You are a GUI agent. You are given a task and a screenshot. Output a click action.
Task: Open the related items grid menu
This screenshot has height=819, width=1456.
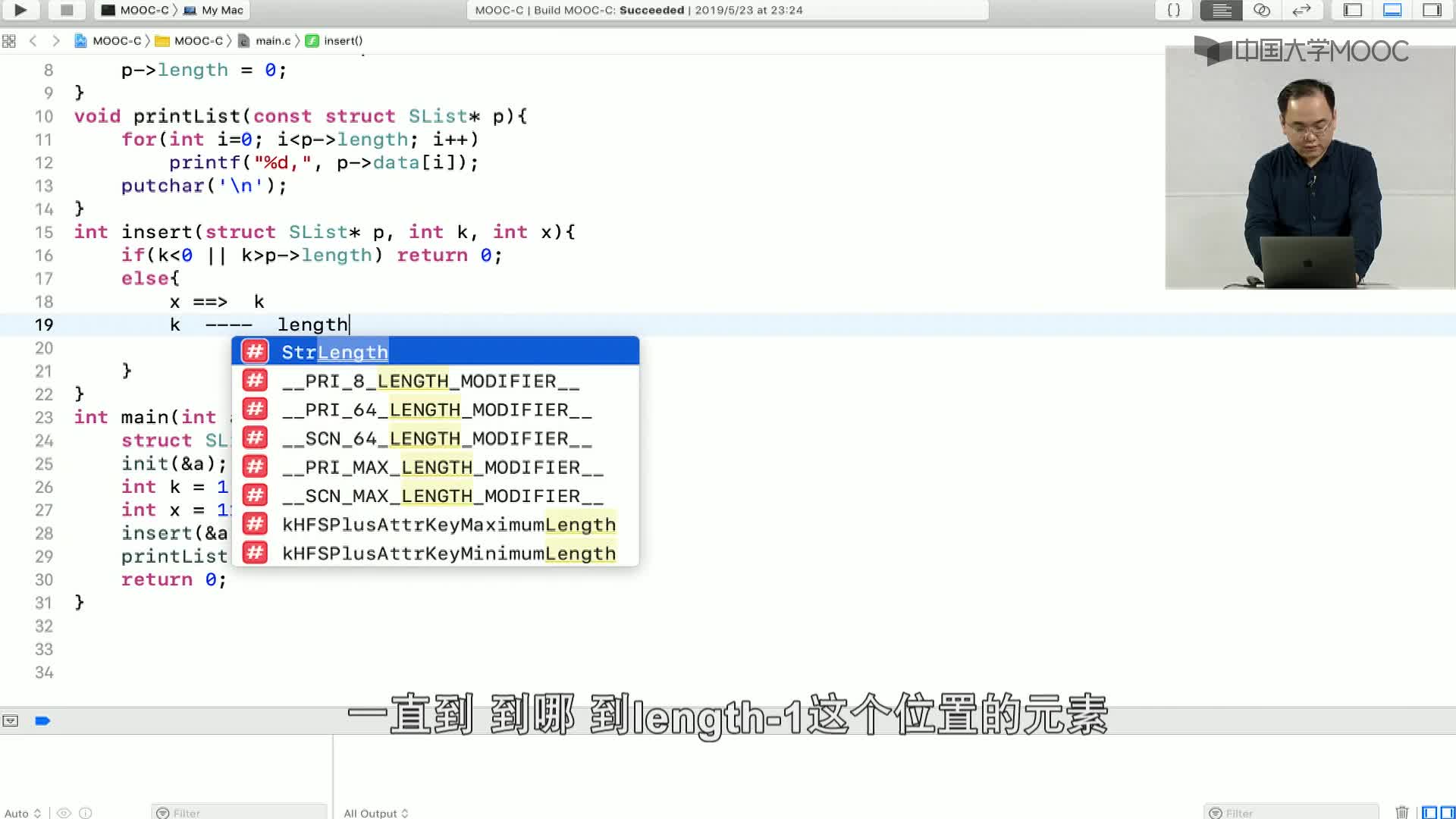pos(9,41)
